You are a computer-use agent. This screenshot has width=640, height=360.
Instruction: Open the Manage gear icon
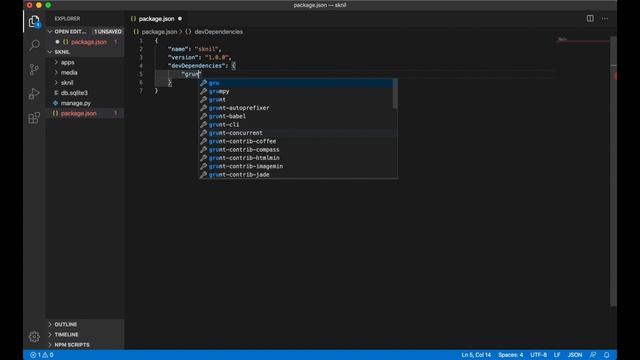[34, 336]
